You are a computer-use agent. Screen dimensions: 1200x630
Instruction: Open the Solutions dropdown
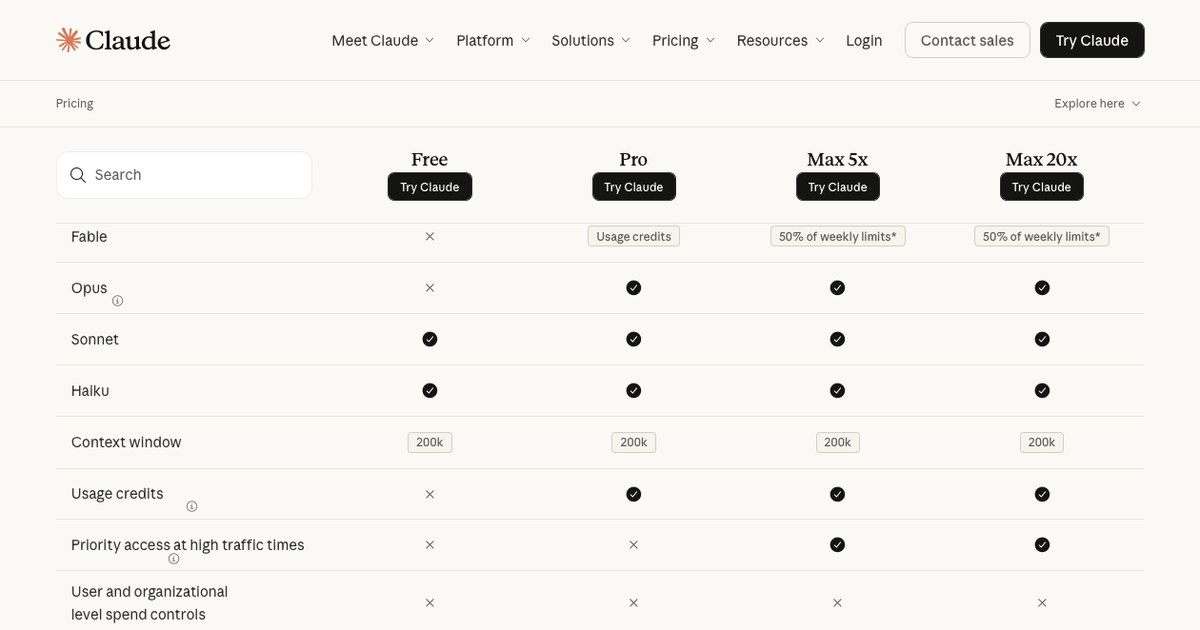[x=591, y=40]
